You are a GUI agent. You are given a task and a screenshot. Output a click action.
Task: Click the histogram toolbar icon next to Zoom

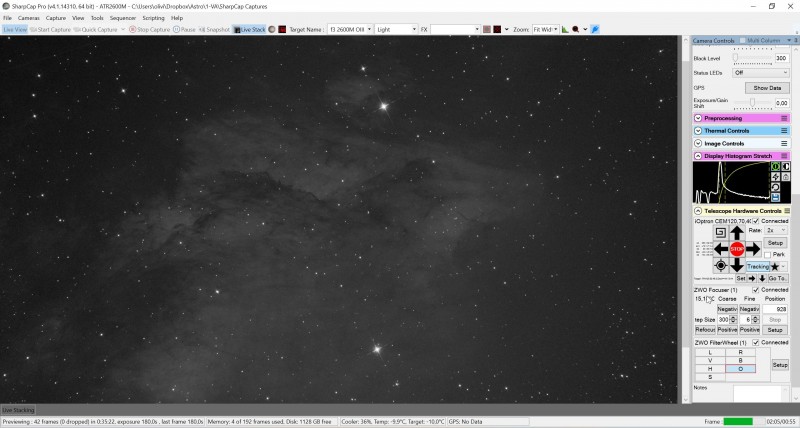[x=565, y=30]
